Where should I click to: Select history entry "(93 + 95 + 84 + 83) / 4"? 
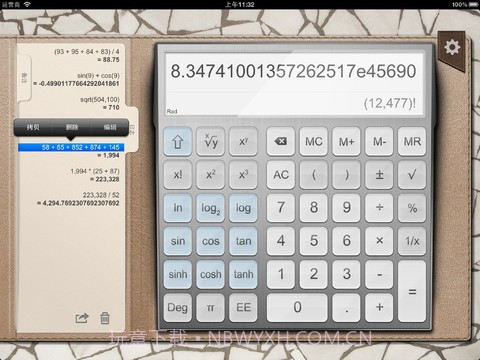[87, 52]
